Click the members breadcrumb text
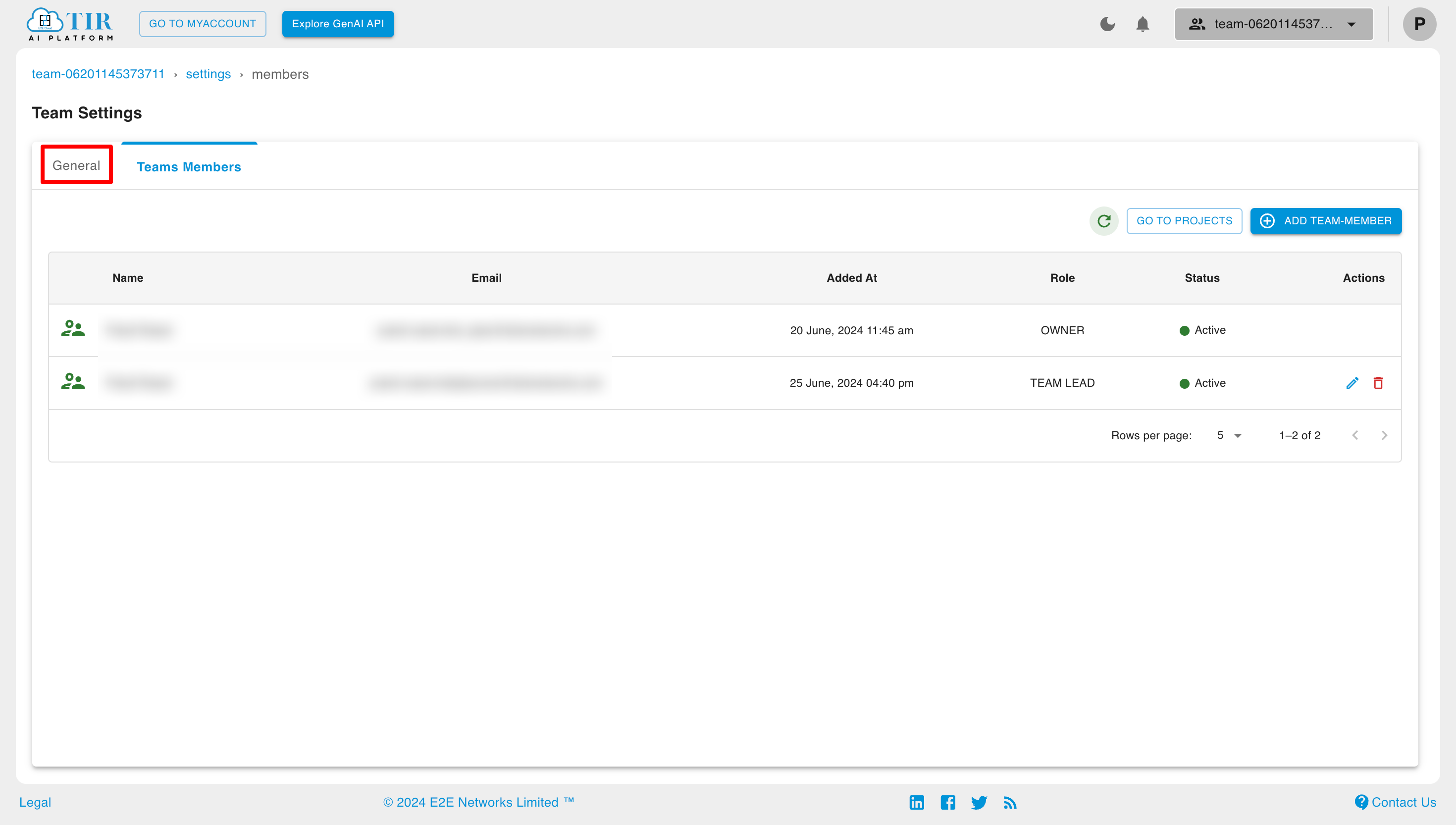The width and height of the screenshot is (1456, 825). pyautogui.click(x=280, y=74)
